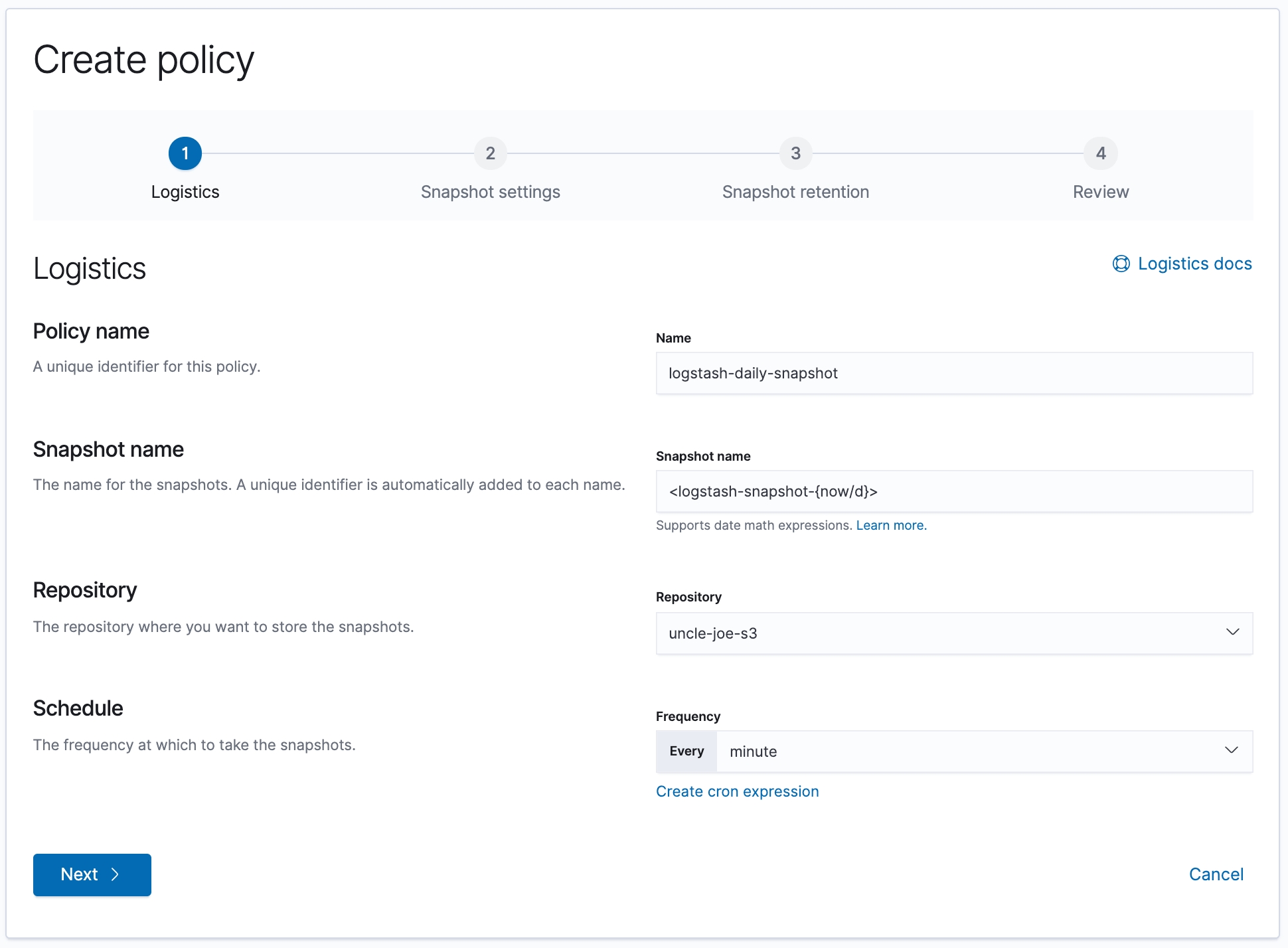This screenshot has width=1288, height=948.
Task: Open the date math Learn more link
Action: [x=891, y=525]
